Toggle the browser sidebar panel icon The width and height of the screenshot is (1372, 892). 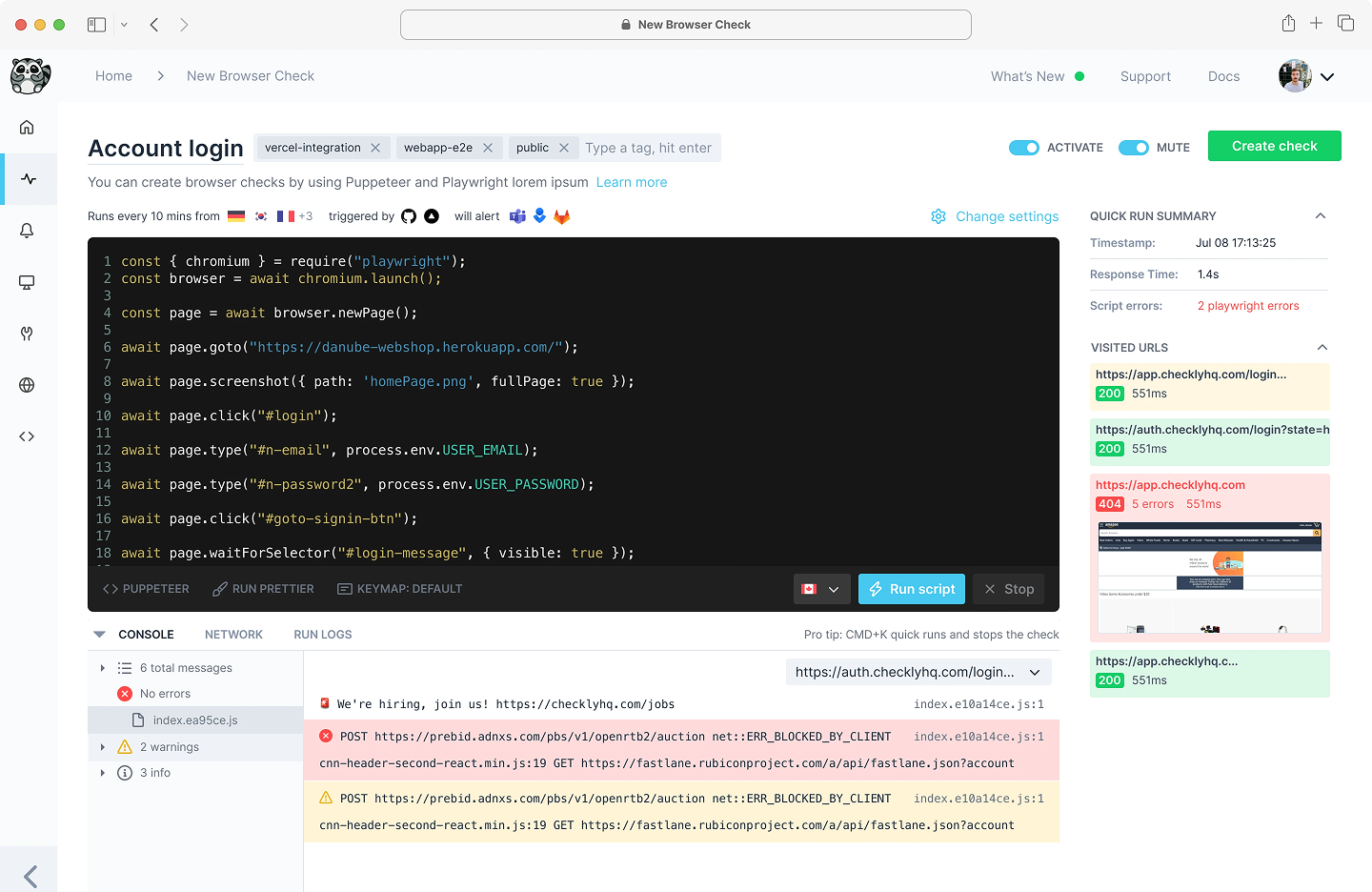pyautogui.click(x=96, y=25)
